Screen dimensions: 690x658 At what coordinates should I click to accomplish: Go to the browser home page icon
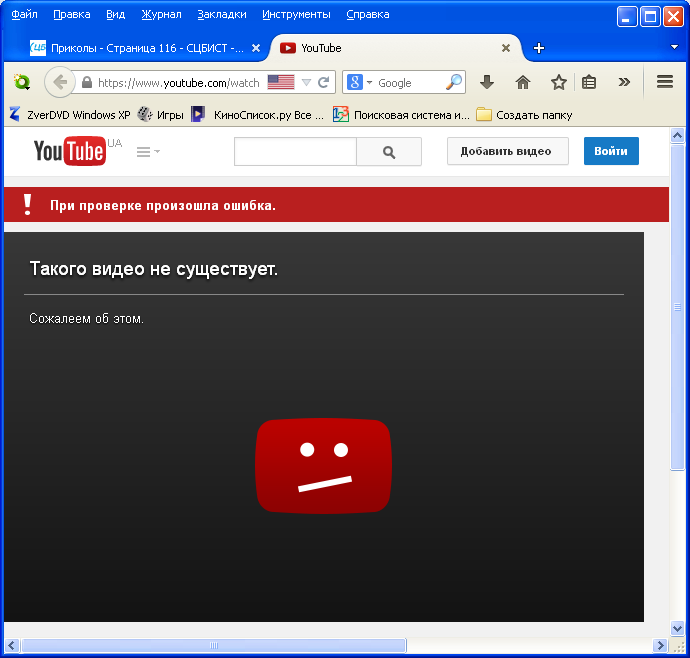pos(522,82)
